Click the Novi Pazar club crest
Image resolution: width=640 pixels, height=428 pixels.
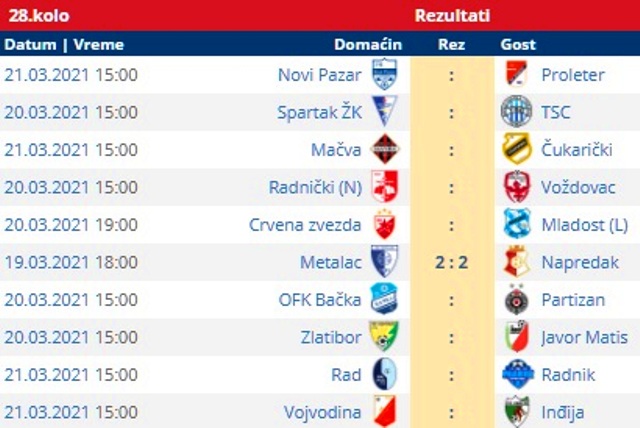point(384,74)
